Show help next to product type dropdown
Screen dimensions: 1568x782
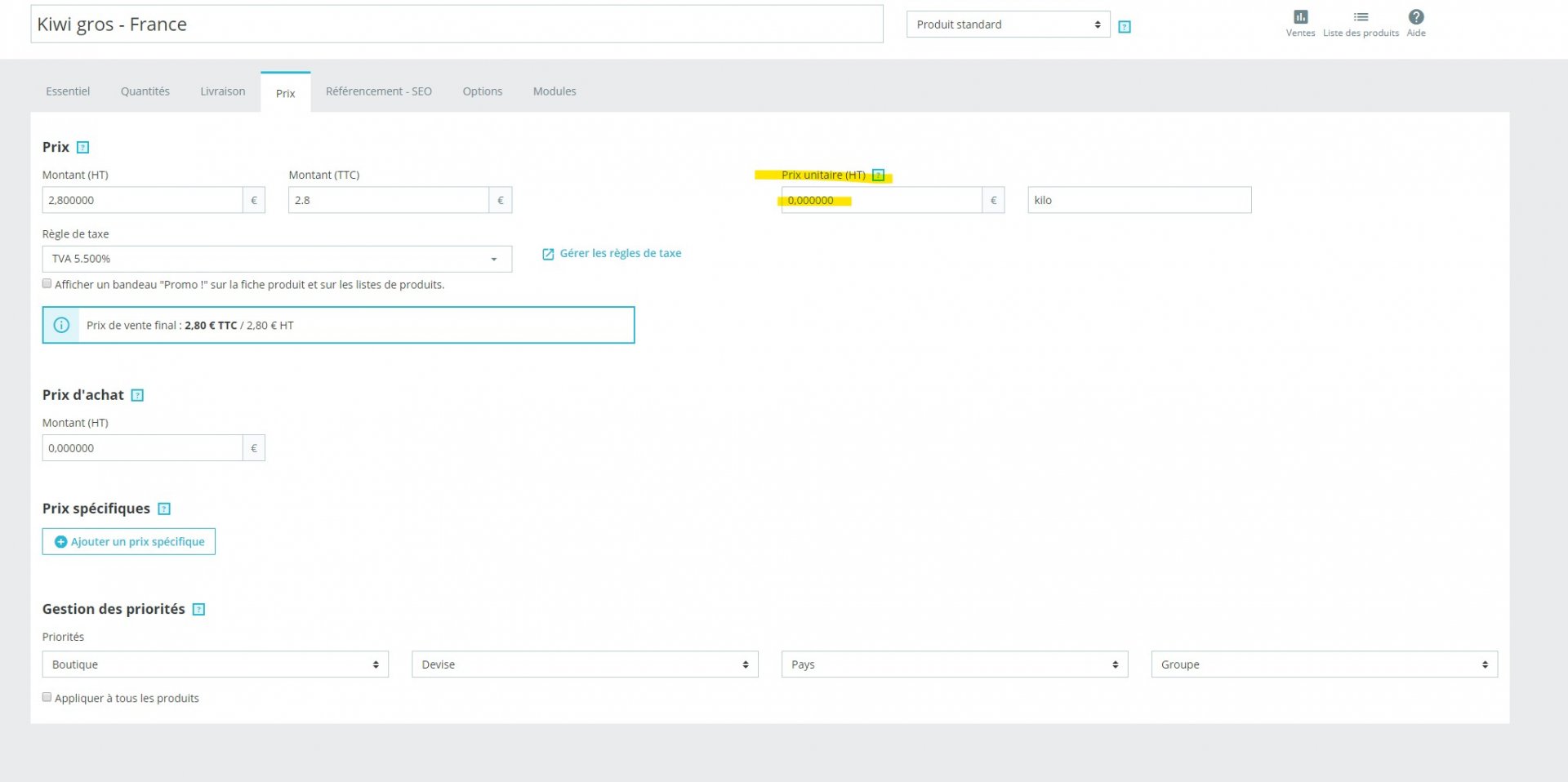[1125, 27]
